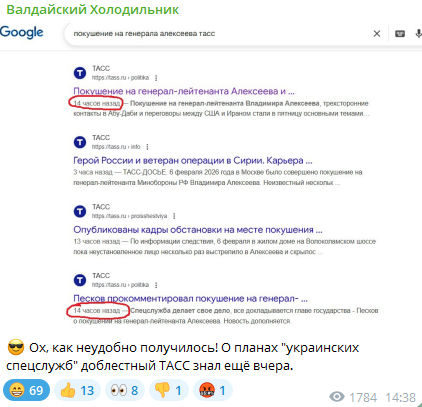
Task: Open three-dot menu next to tass.ru › proisshestviya
Action: tap(174, 216)
